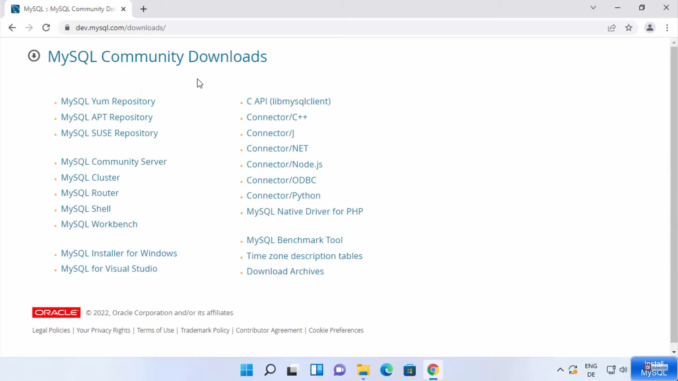Open Connector/C++ link
Screen dimensions: 678x381
(277, 117)
